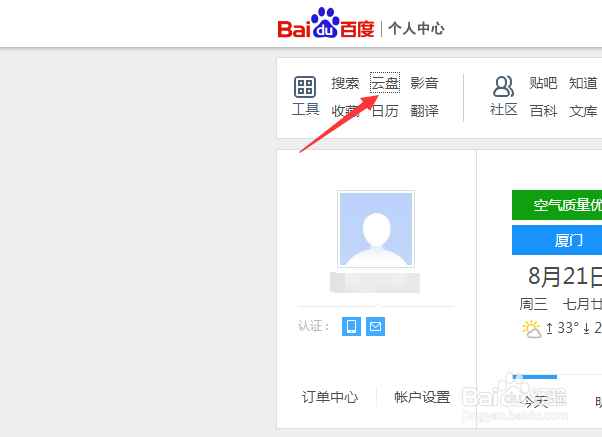Open 云盘 cloud drive link
The image size is (602, 437).
[x=385, y=83]
